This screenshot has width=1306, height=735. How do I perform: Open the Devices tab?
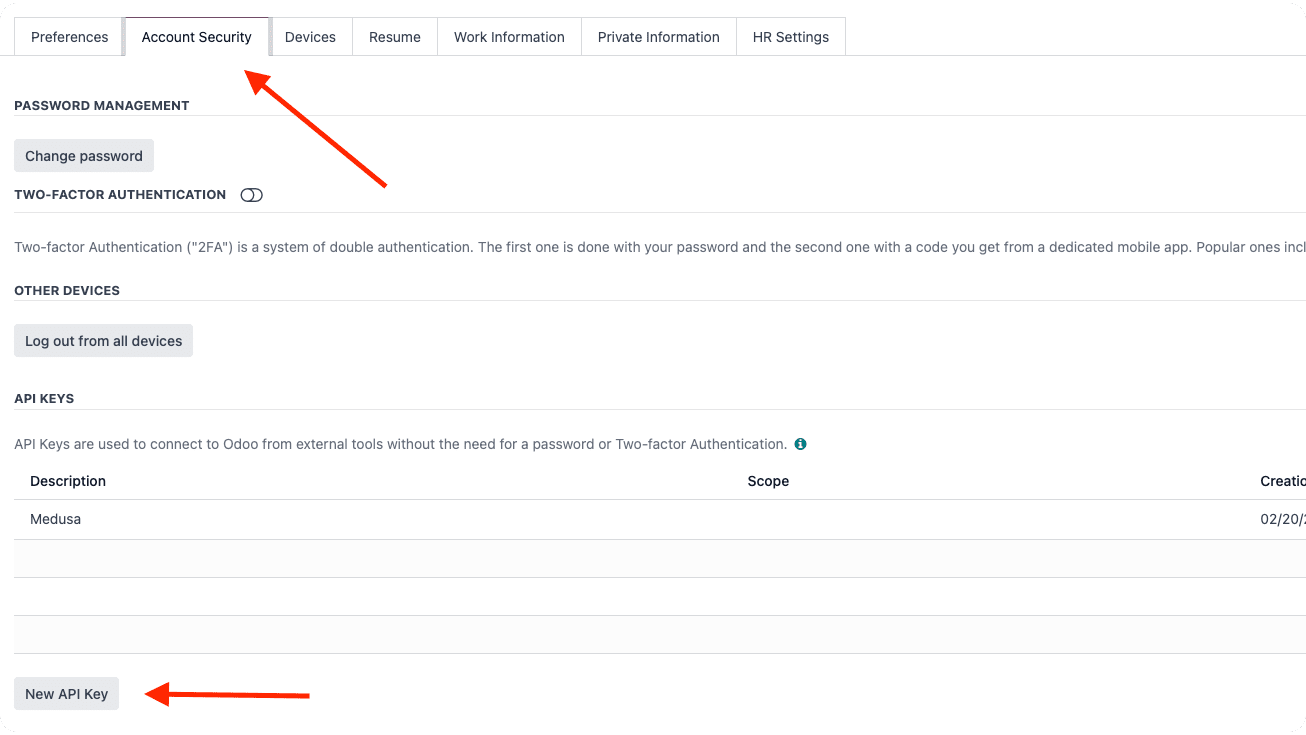coord(311,36)
